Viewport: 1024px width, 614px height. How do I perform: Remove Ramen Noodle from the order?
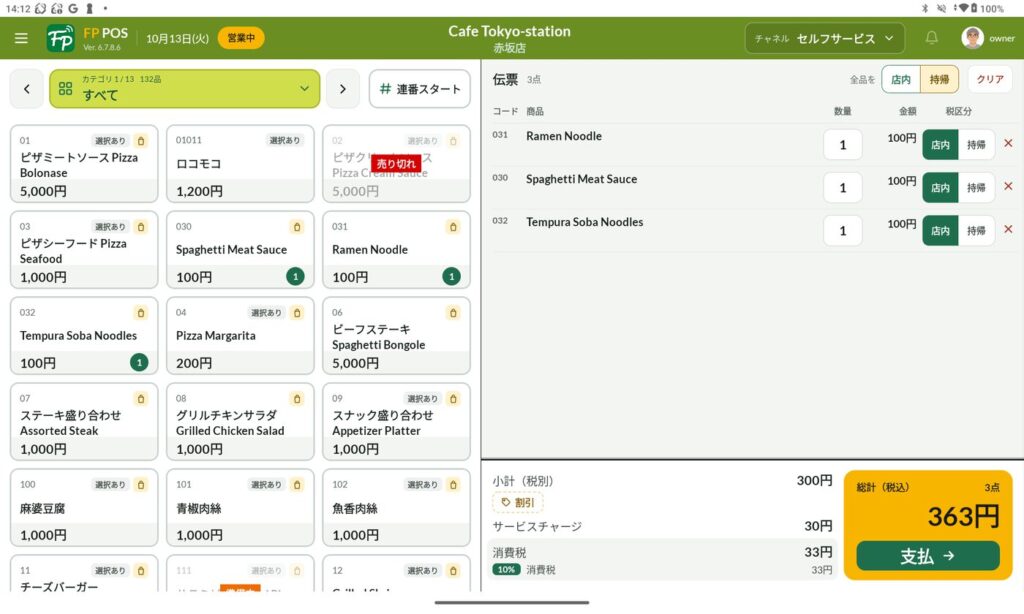pos(1008,144)
